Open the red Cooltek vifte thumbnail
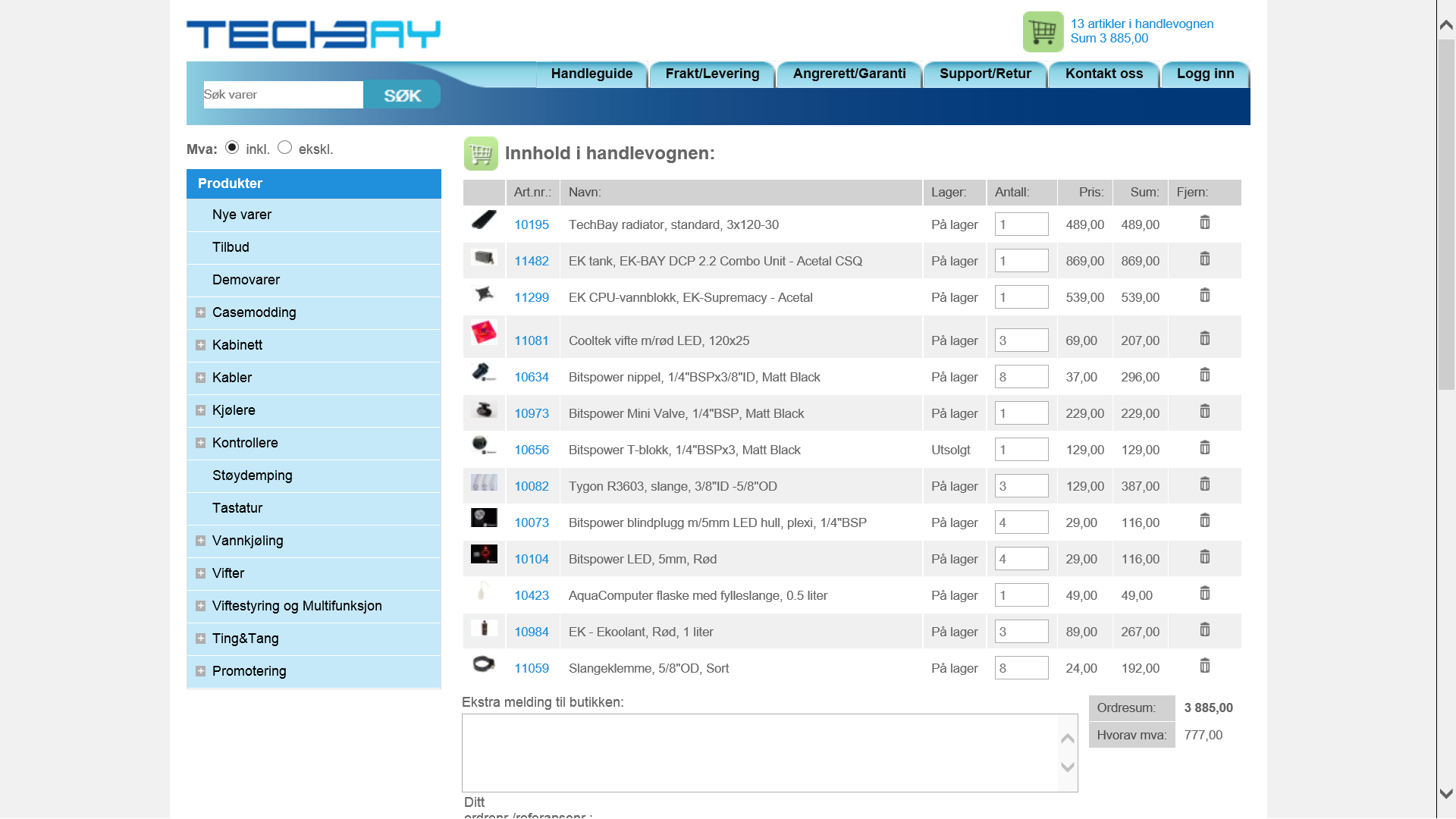 click(484, 332)
